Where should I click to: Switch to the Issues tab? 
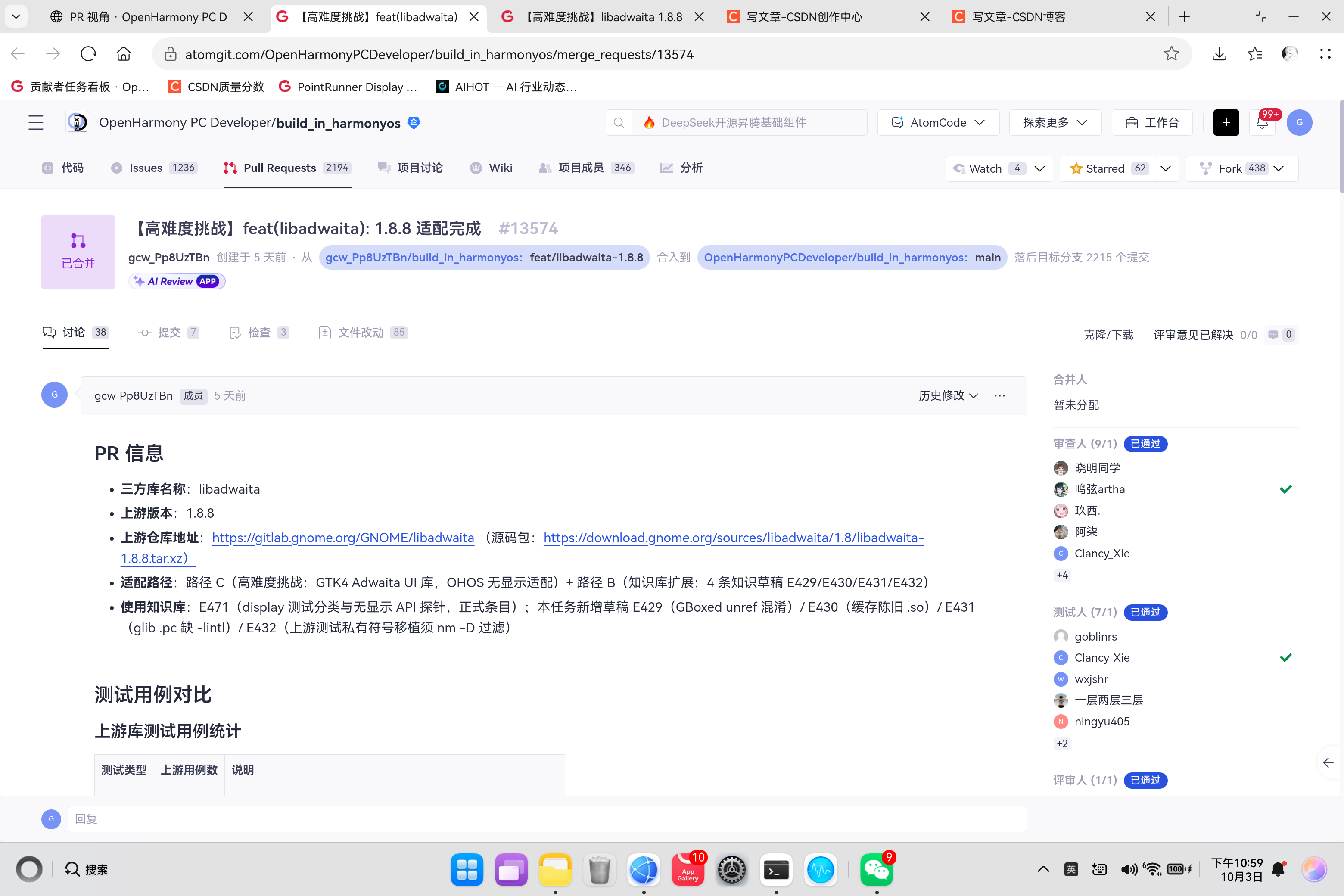click(154, 168)
